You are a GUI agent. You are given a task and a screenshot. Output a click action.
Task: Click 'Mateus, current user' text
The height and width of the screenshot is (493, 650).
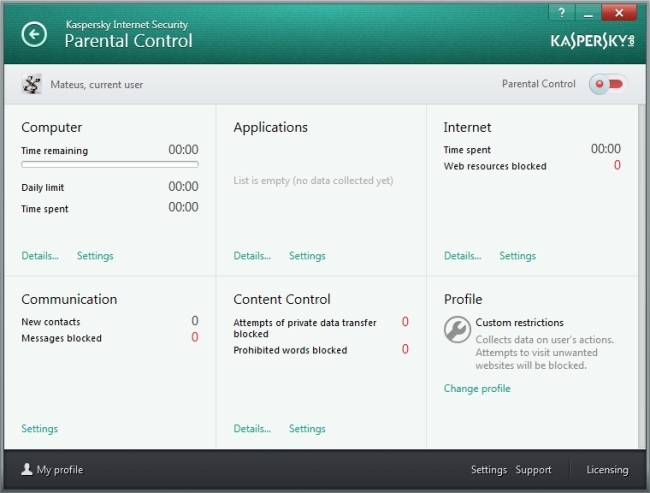[x=97, y=85]
